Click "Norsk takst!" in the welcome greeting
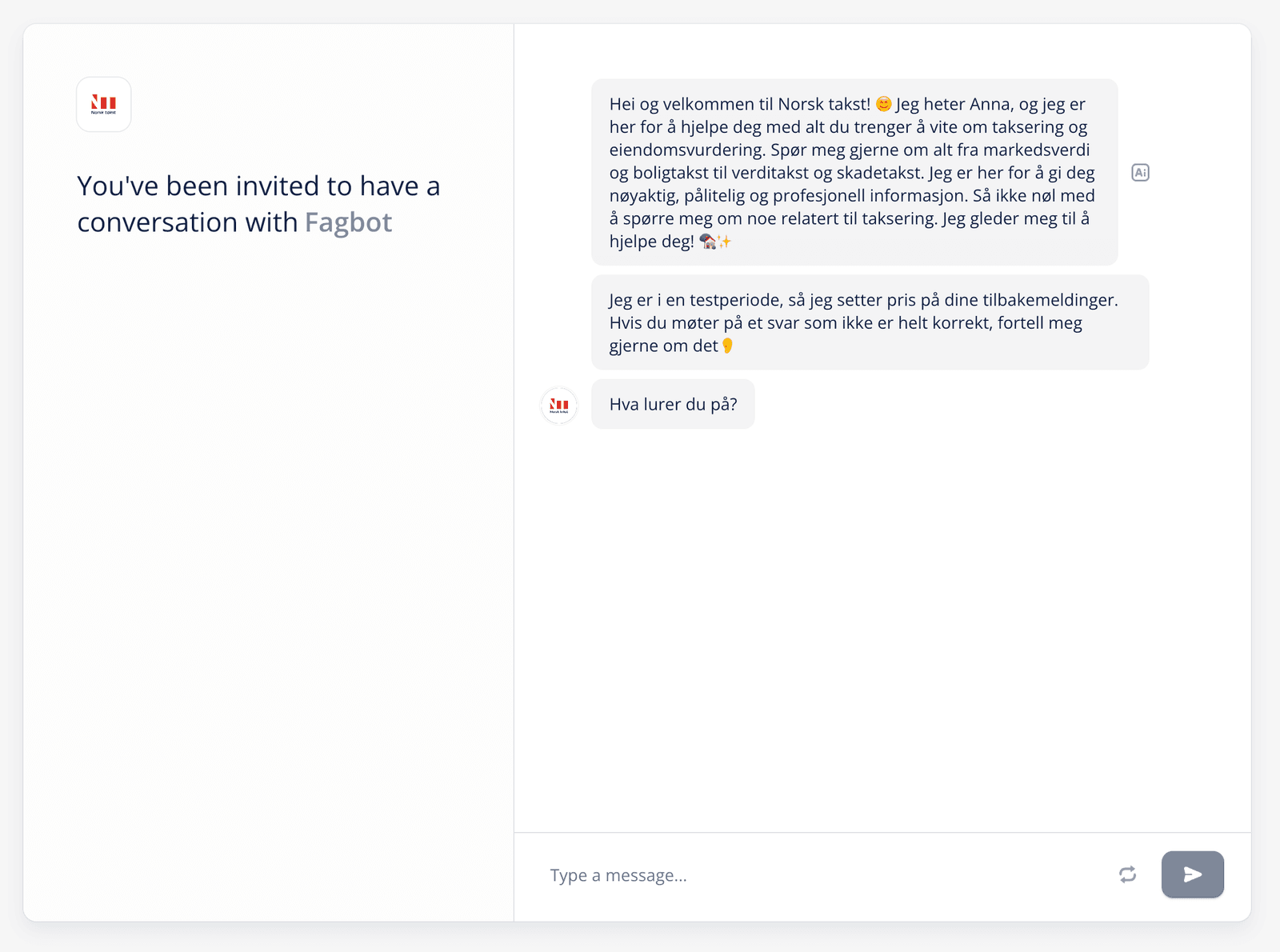The height and width of the screenshot is (952, 1280). (x=824, y=104)
